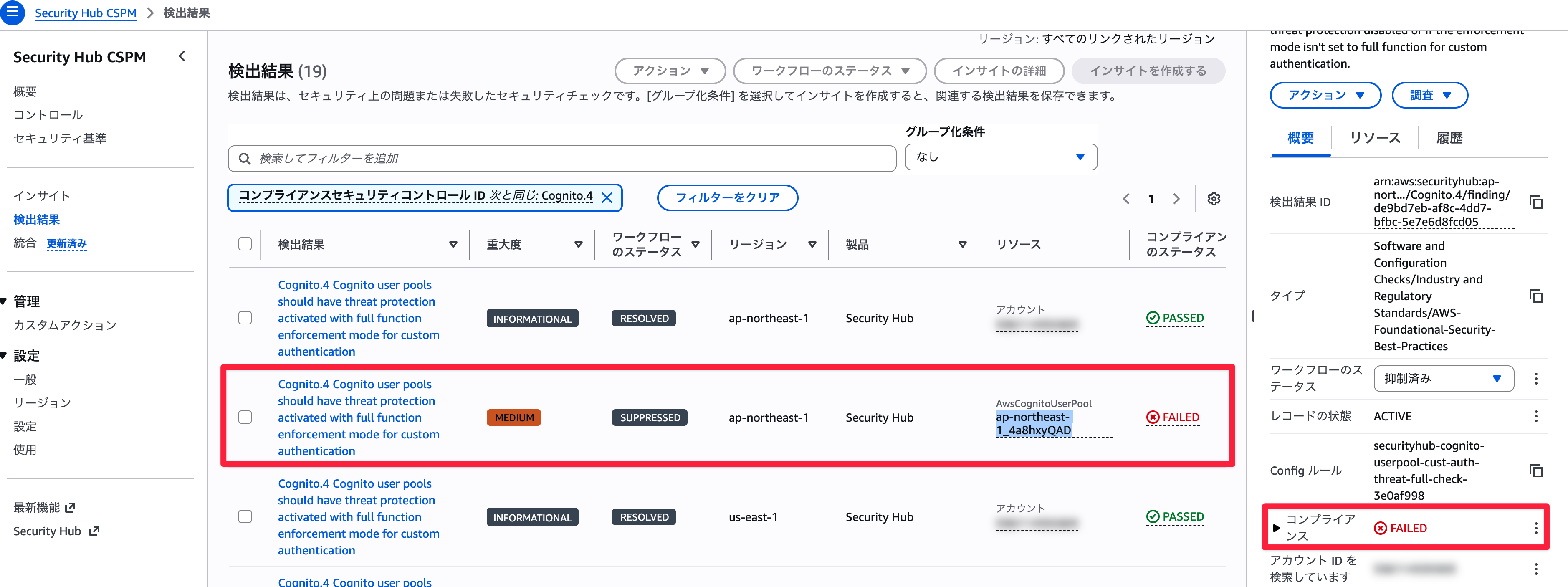Open the グループ化条件 なし dropdown
Image resolution: width=1568 pixels, height=587 pixels.
point(1001,157)
